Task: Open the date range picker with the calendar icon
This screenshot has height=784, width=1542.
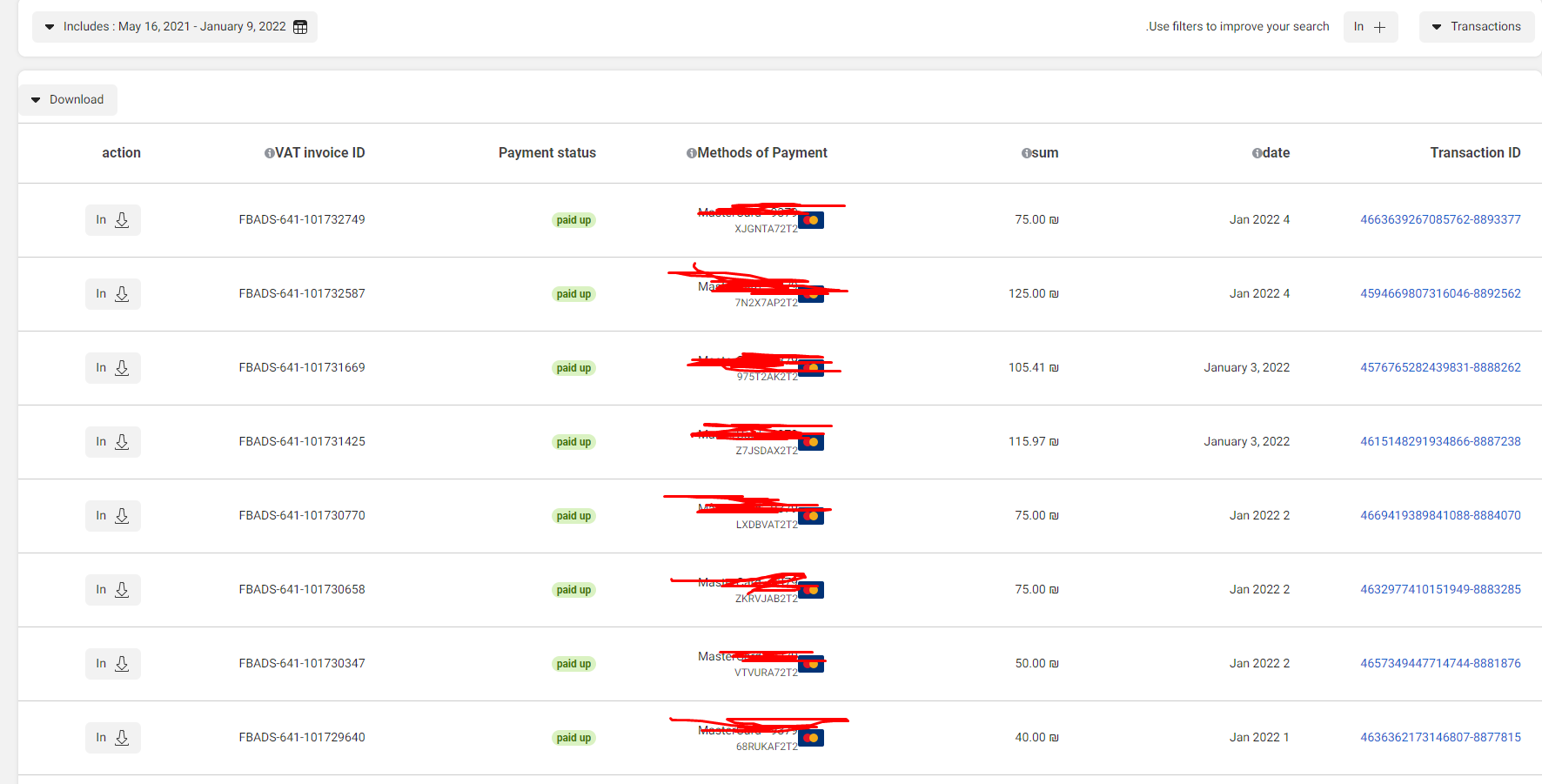Action: (x=175, y=27)
